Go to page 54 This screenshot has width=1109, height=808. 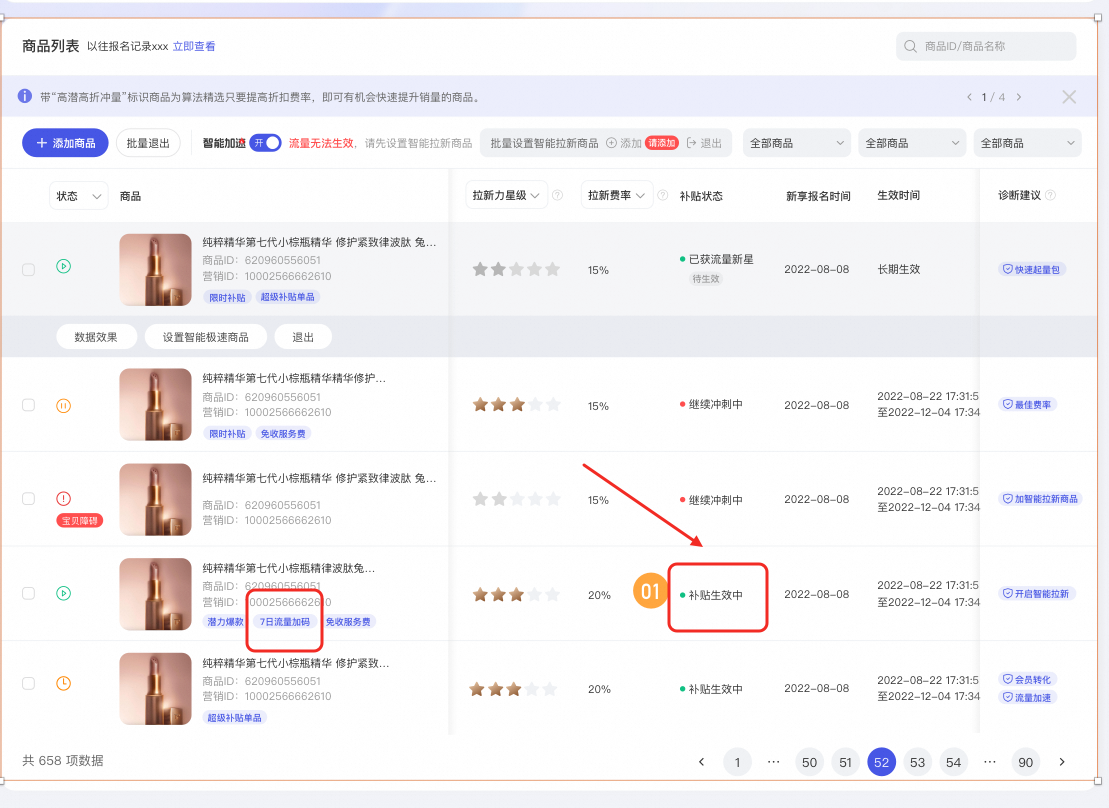click(x=953, y=762)
